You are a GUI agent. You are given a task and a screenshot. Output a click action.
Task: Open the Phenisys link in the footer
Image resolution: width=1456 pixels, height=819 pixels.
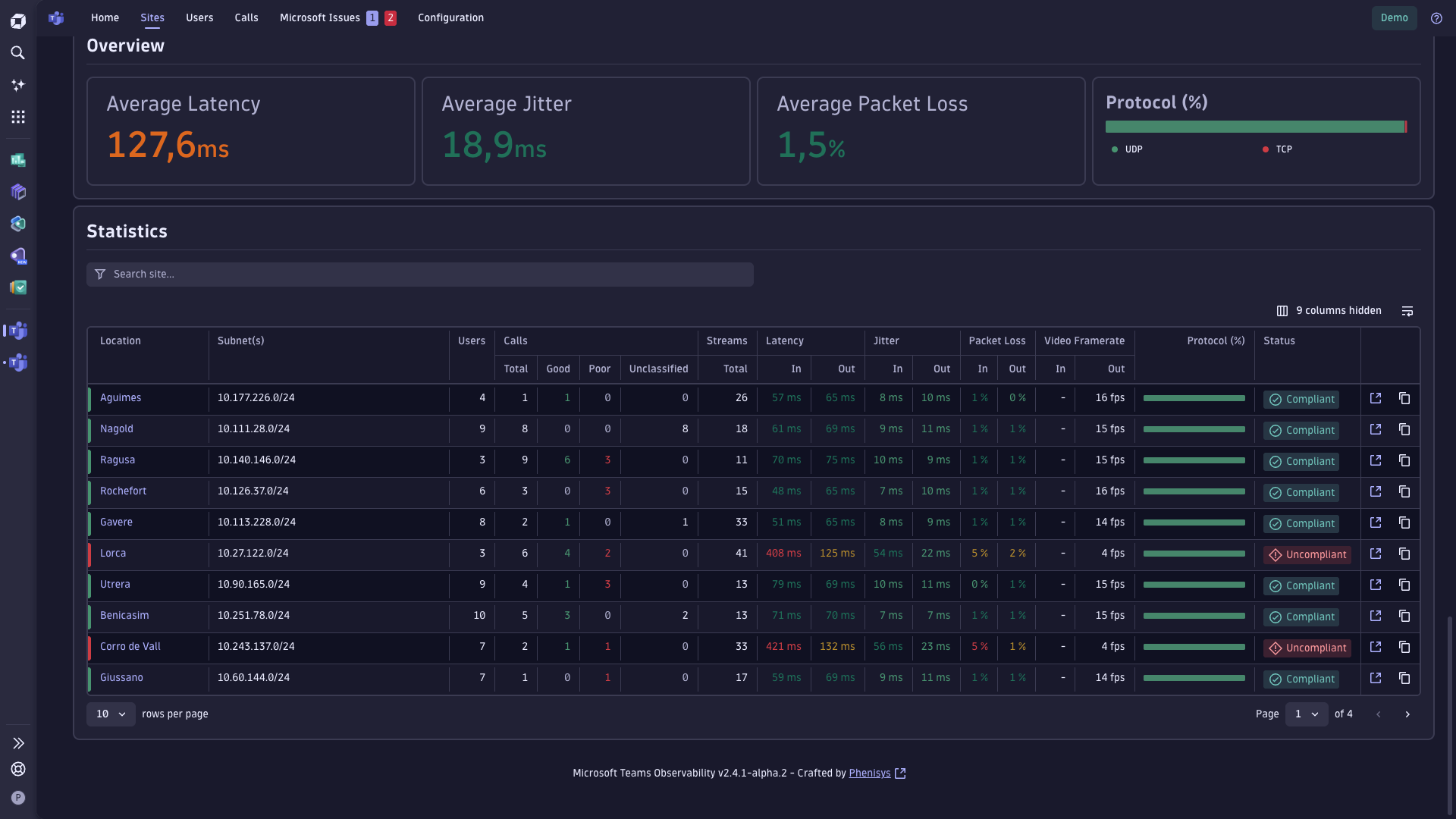pyautogui.click(x=871, y=773)
